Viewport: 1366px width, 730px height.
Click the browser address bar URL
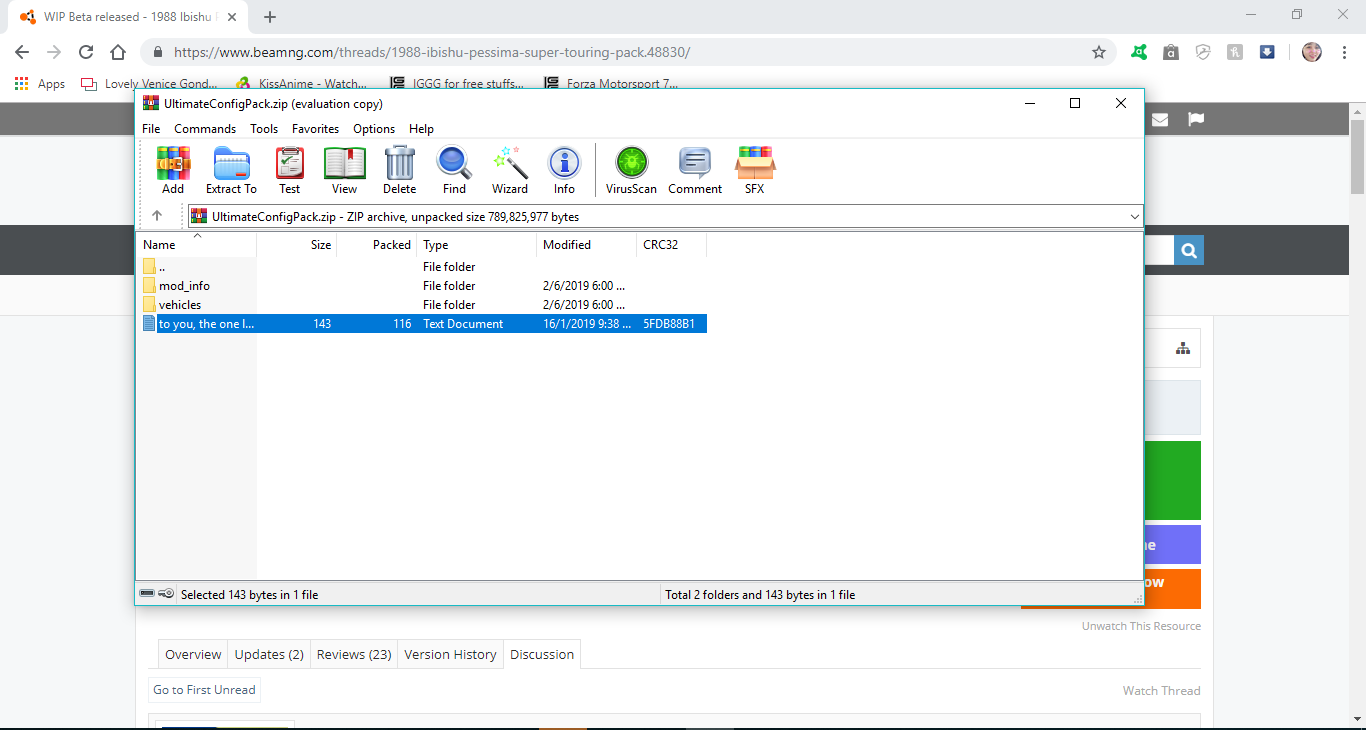coord(432,52)
